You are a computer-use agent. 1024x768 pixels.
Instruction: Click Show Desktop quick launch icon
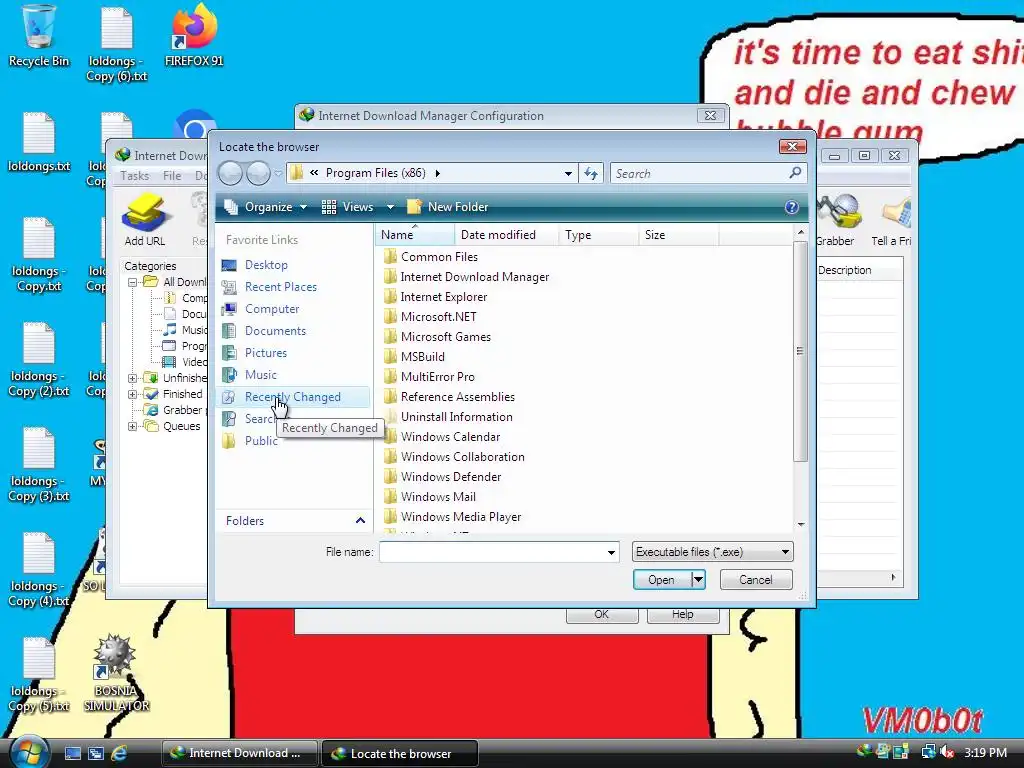[72, 753]
